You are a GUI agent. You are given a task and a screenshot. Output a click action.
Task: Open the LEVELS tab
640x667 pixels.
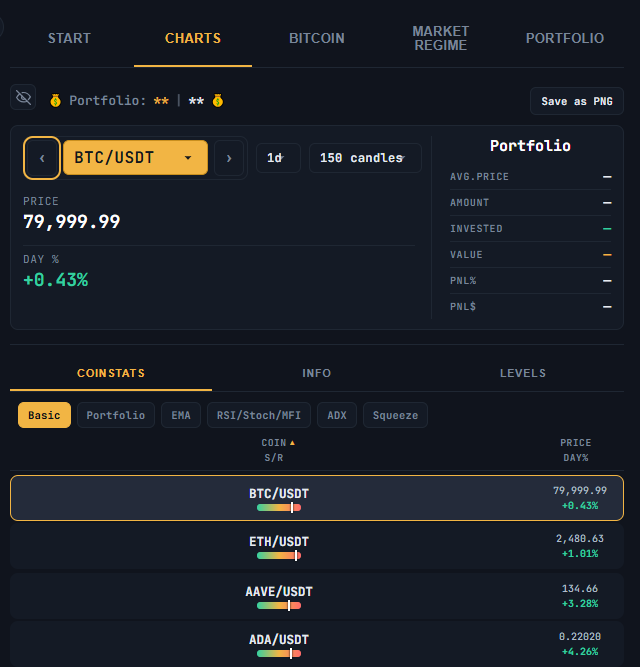point(523,373)
